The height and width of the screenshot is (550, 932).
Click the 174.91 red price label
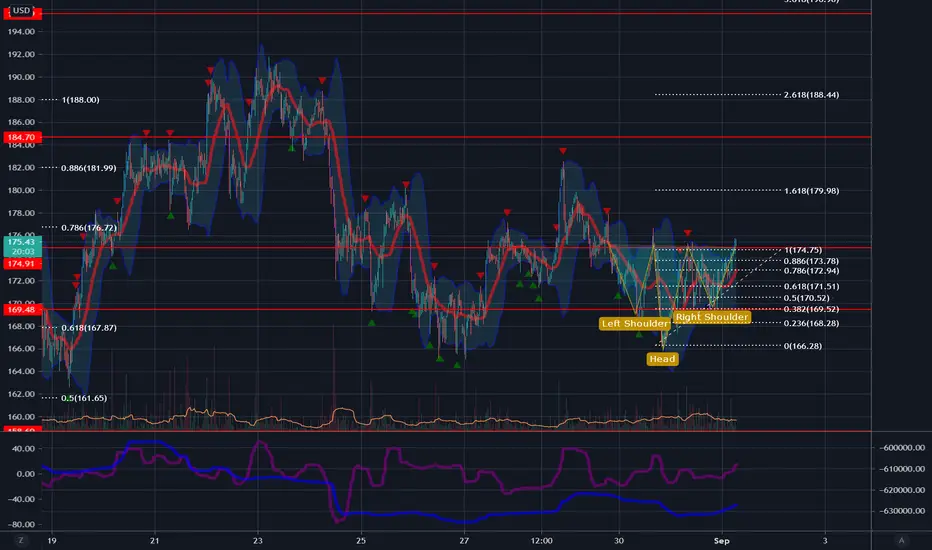point(22,263)
